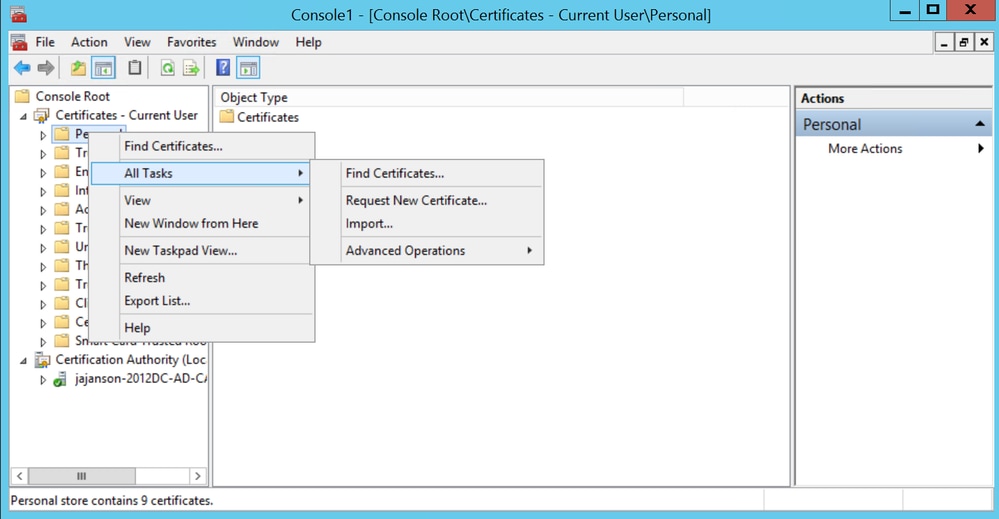
Task: Open the Advanced Operations submenu
Action: (x=427, y=250)
